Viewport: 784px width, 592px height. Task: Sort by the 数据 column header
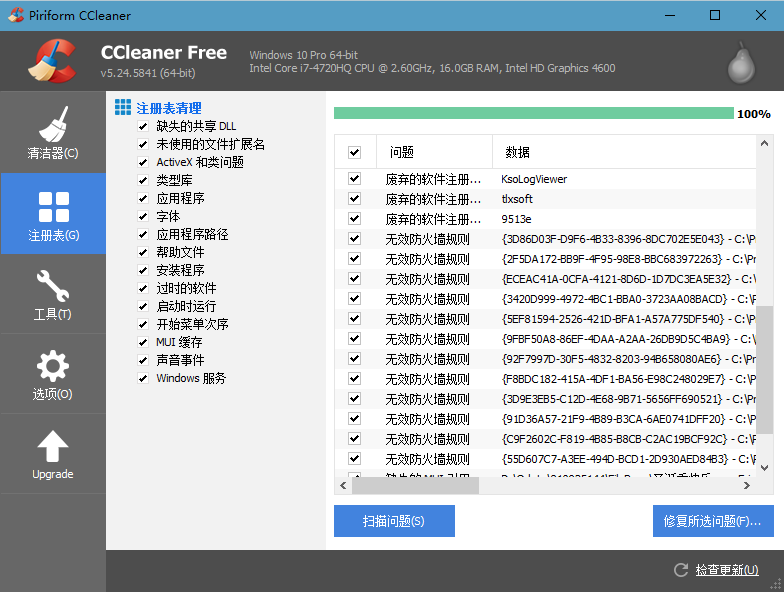click(x=624, y=152)
